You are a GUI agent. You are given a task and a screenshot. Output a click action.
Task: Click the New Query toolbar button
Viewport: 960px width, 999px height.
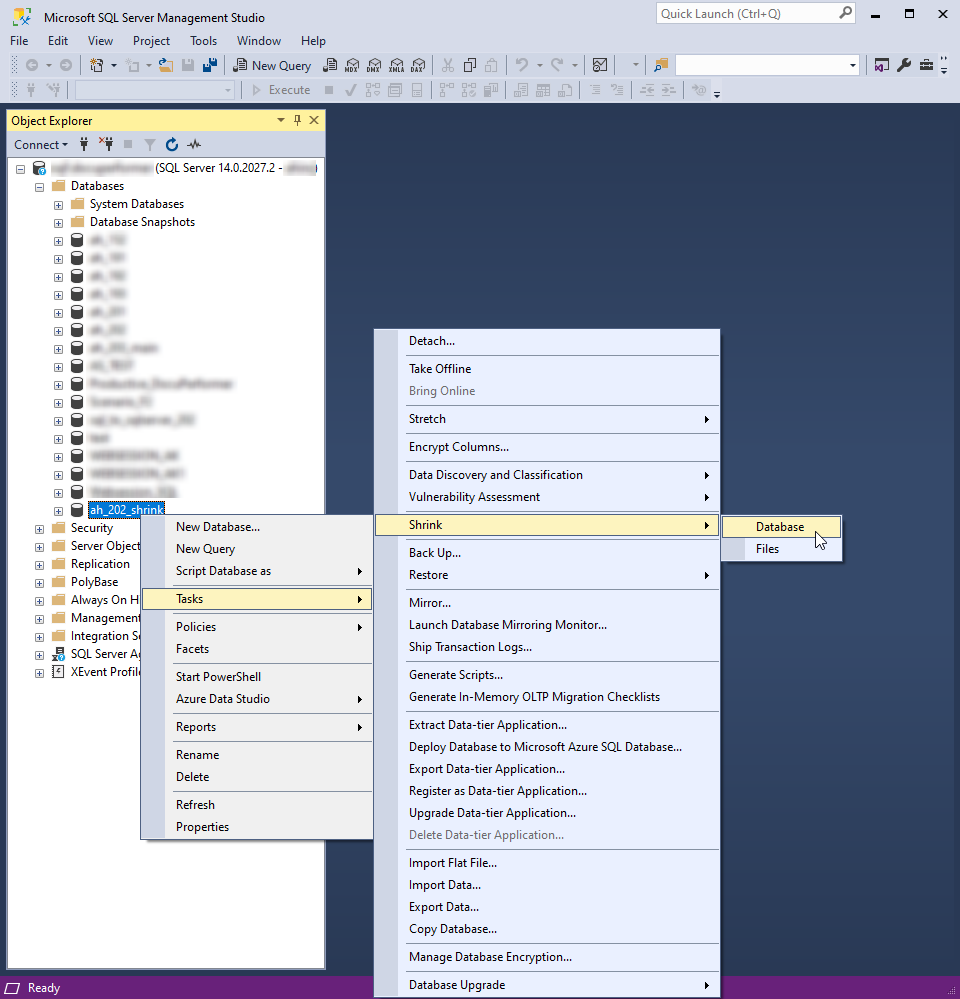272,65
